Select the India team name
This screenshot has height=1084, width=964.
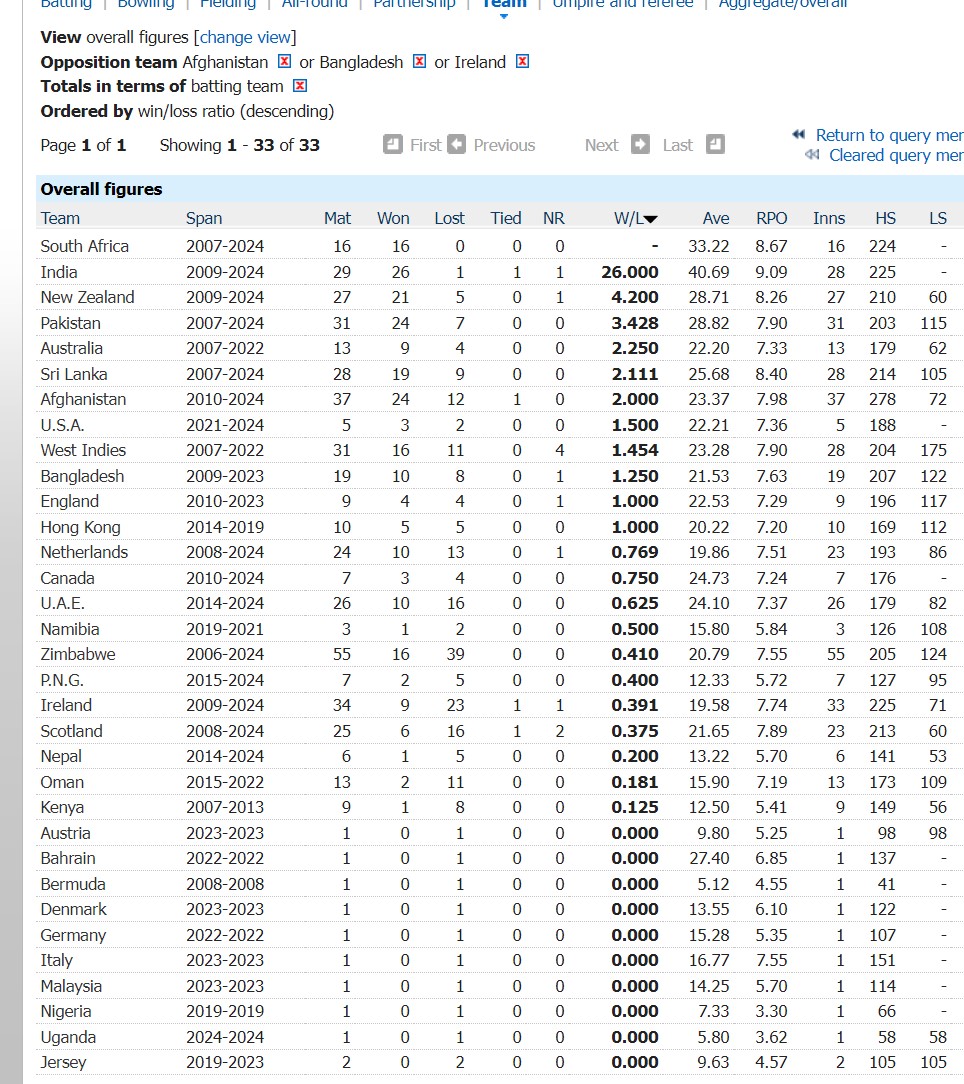coord(59,272)
